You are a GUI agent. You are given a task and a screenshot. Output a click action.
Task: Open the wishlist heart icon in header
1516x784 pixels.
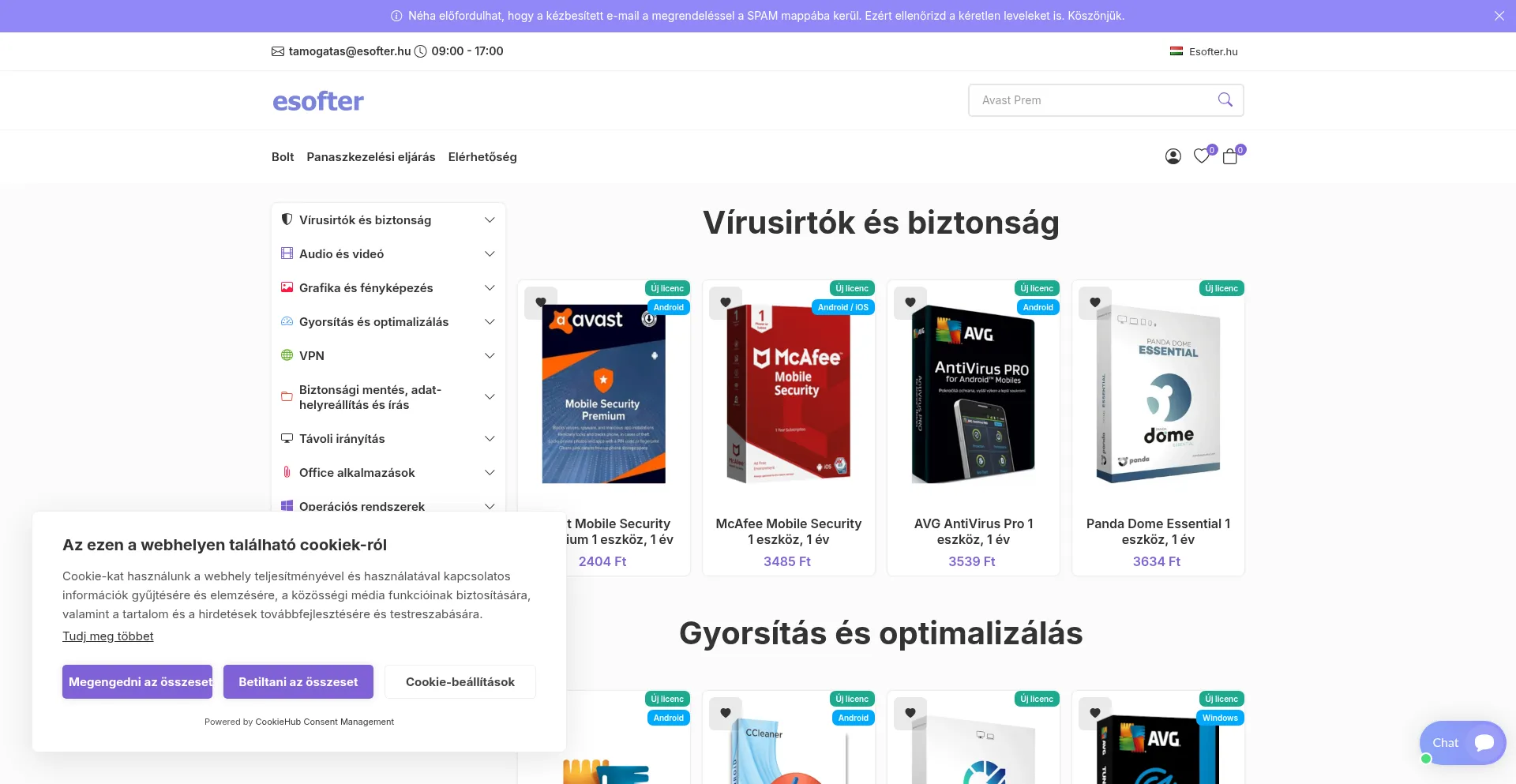click(1202, 156)
